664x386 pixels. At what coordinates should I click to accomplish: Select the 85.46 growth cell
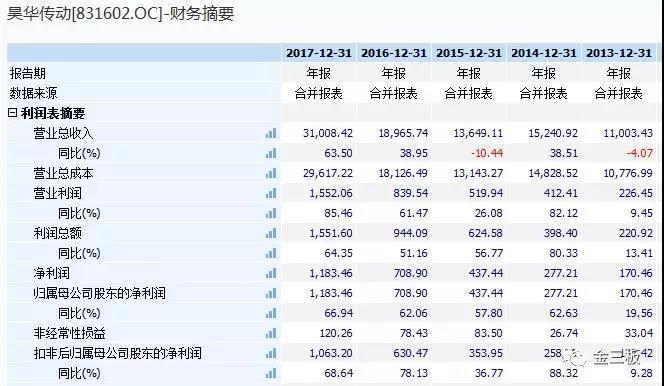point(338,213)
